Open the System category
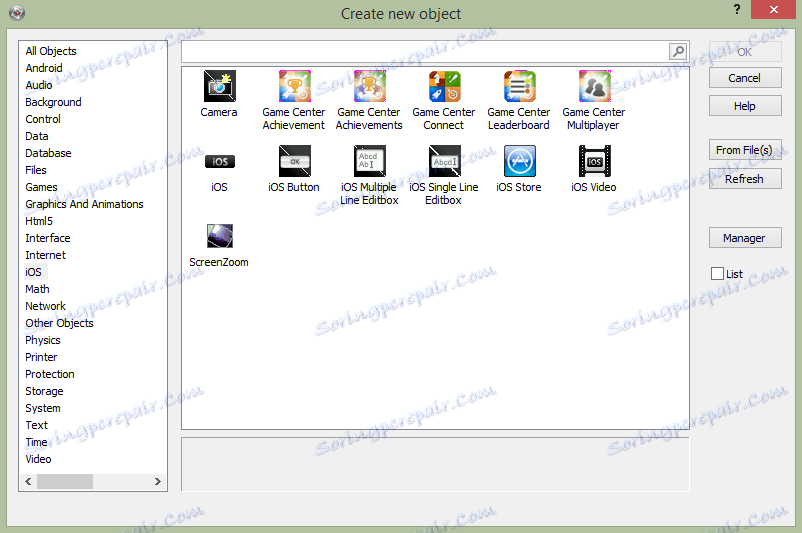 tap(43, 408)
